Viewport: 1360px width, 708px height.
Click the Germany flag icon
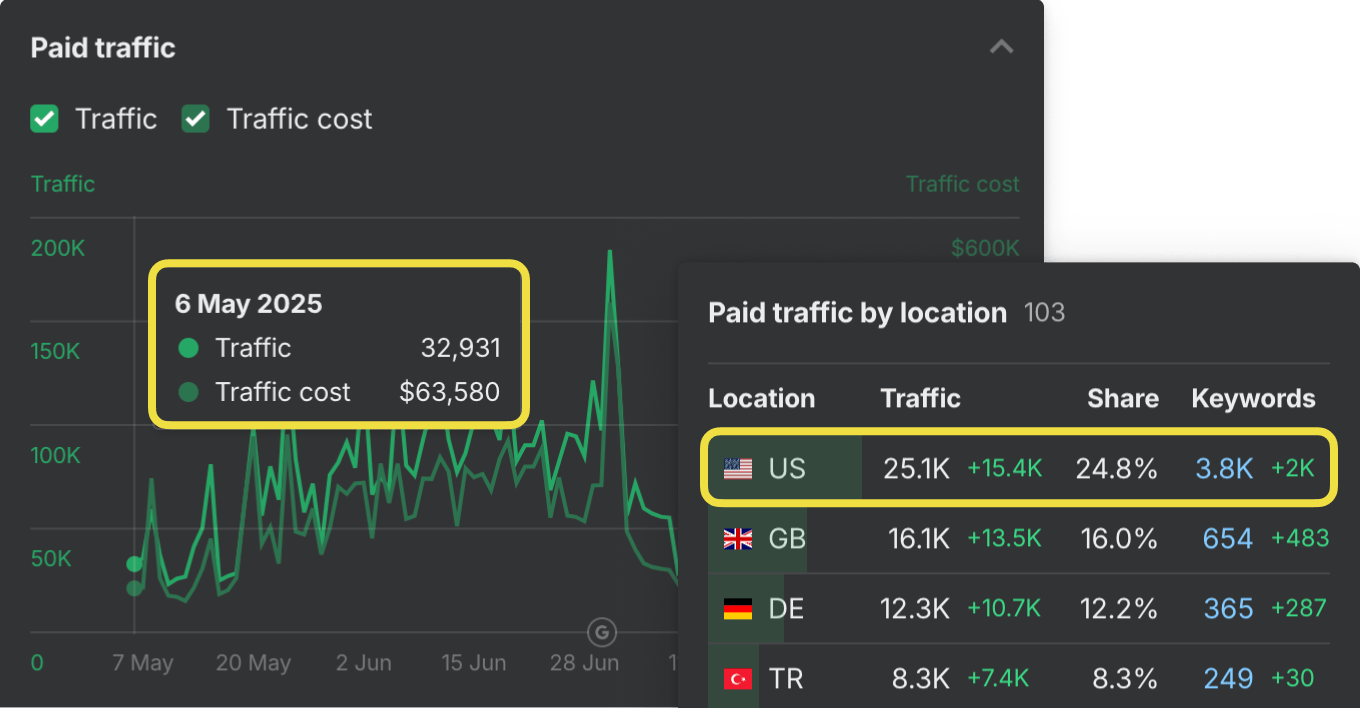(738, 609)
